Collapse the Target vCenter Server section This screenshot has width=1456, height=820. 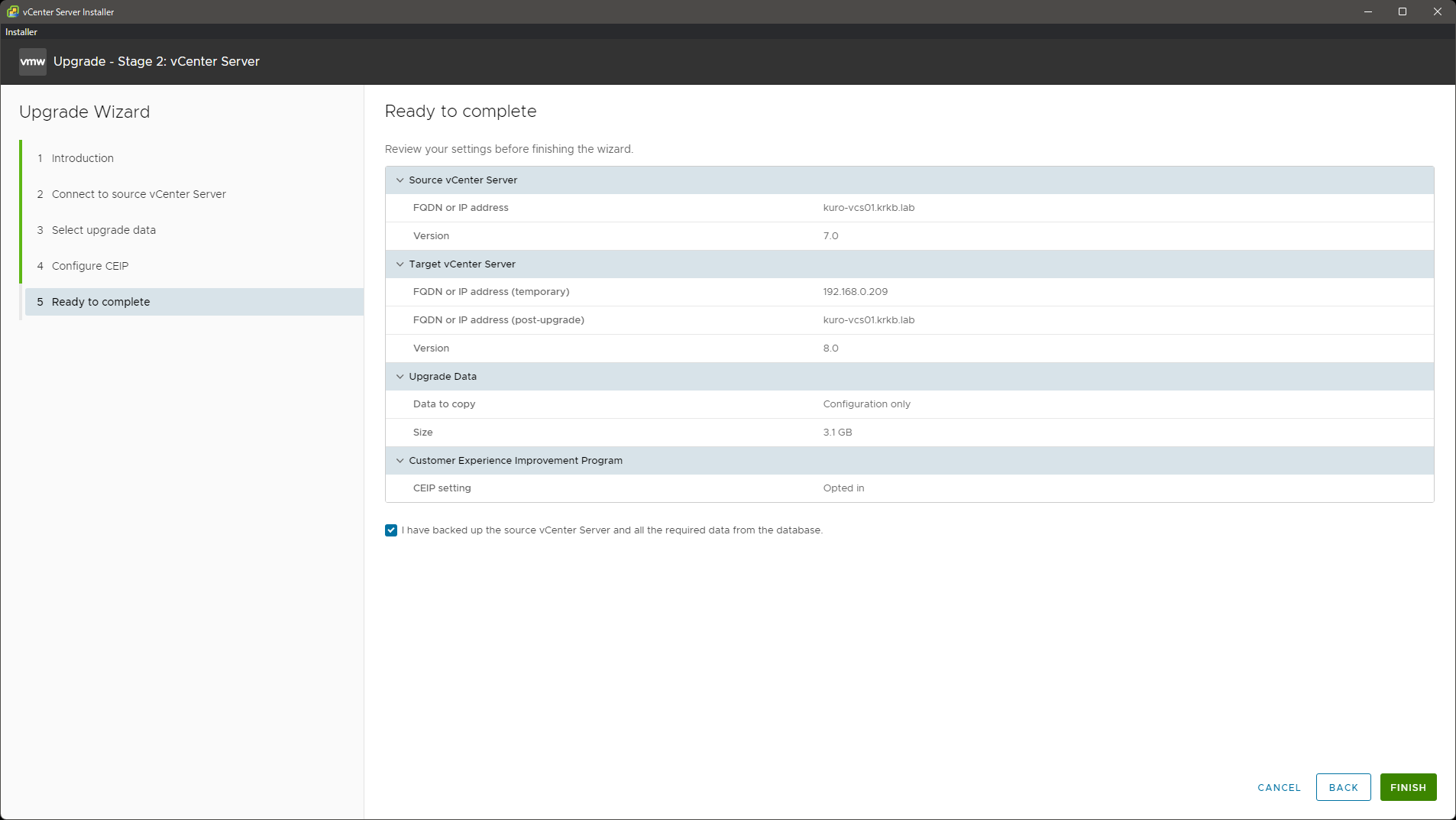[400, 264]
